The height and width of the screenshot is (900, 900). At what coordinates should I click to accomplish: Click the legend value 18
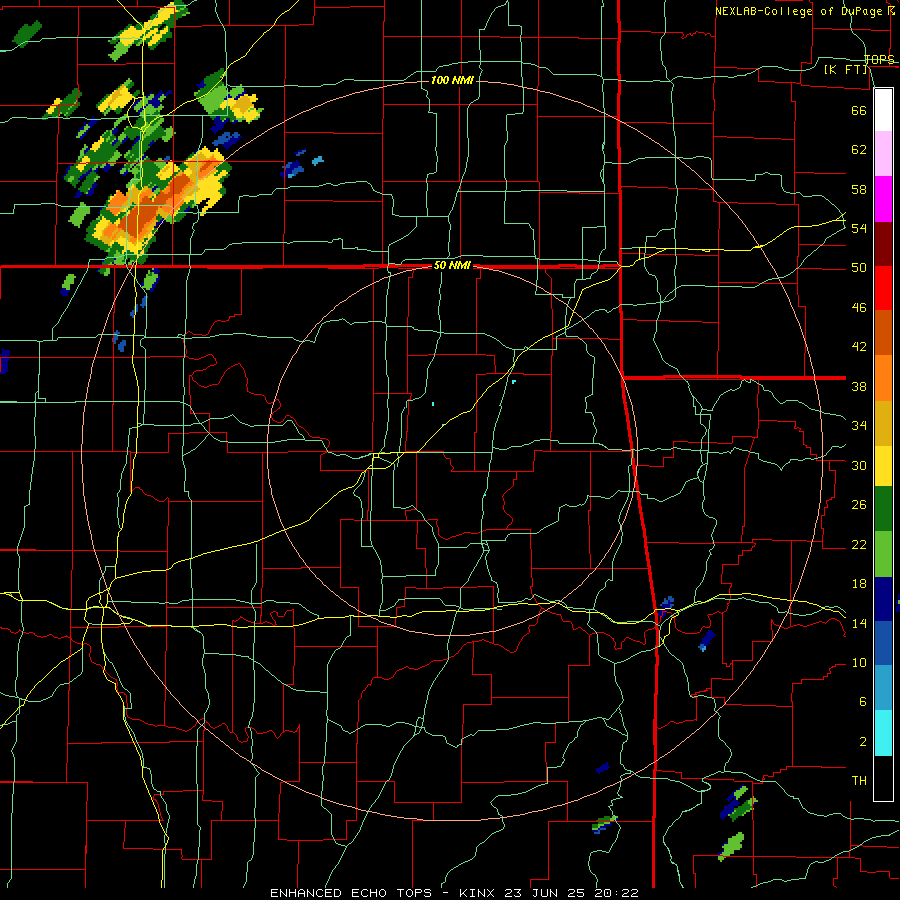(x=859, y=584)
